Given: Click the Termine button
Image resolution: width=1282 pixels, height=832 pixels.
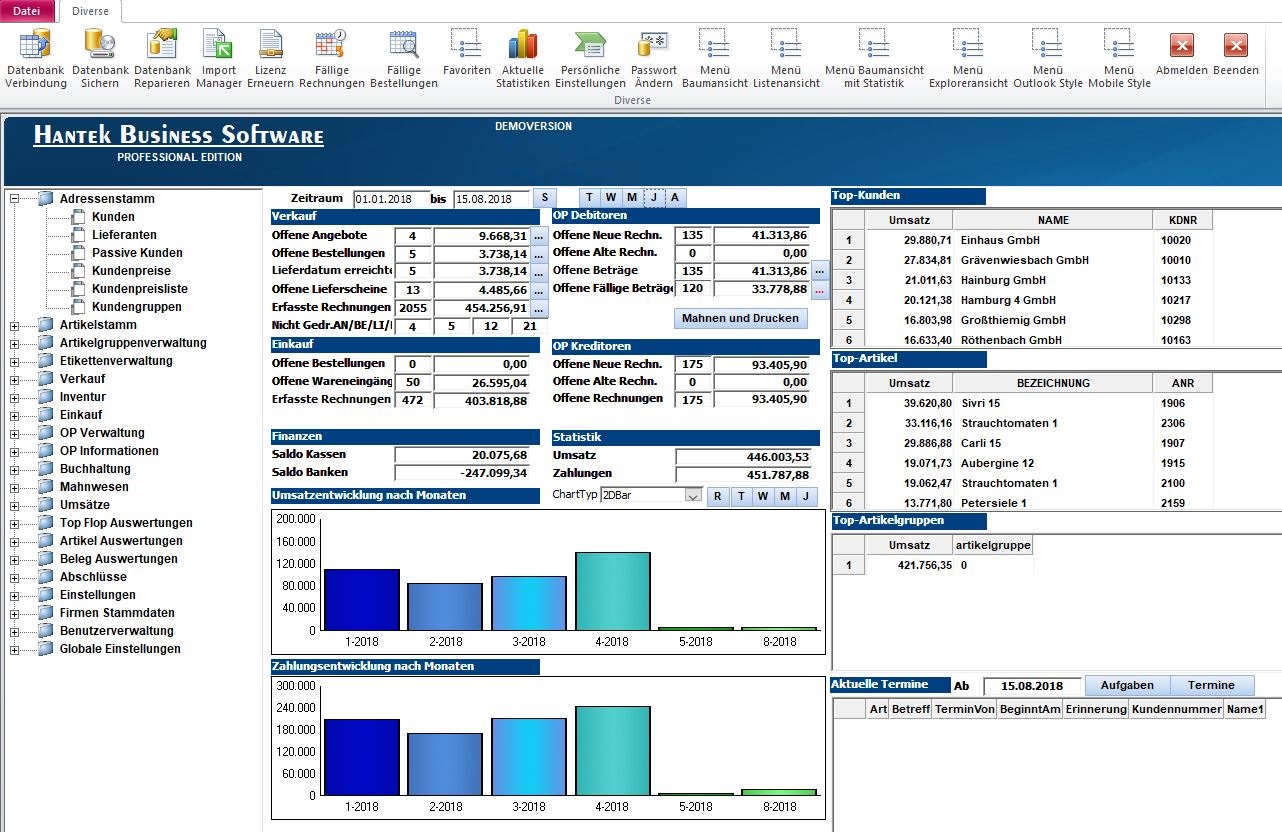Looking at the screenshot, I should (x=1211, y=686).
